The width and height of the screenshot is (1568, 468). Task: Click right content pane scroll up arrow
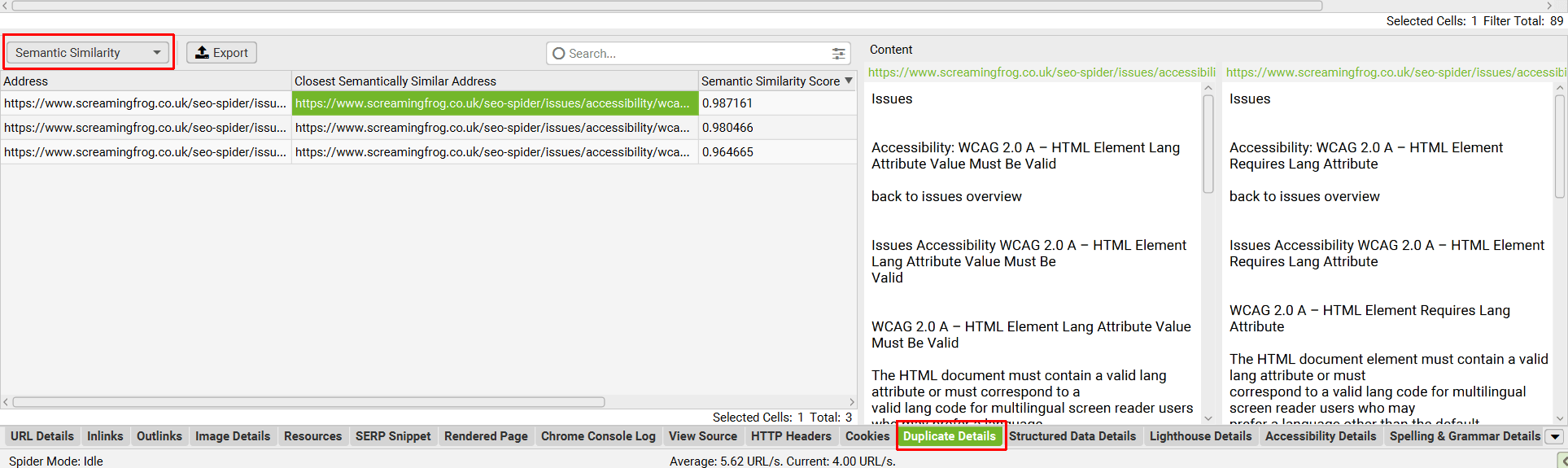(1560, 88)
